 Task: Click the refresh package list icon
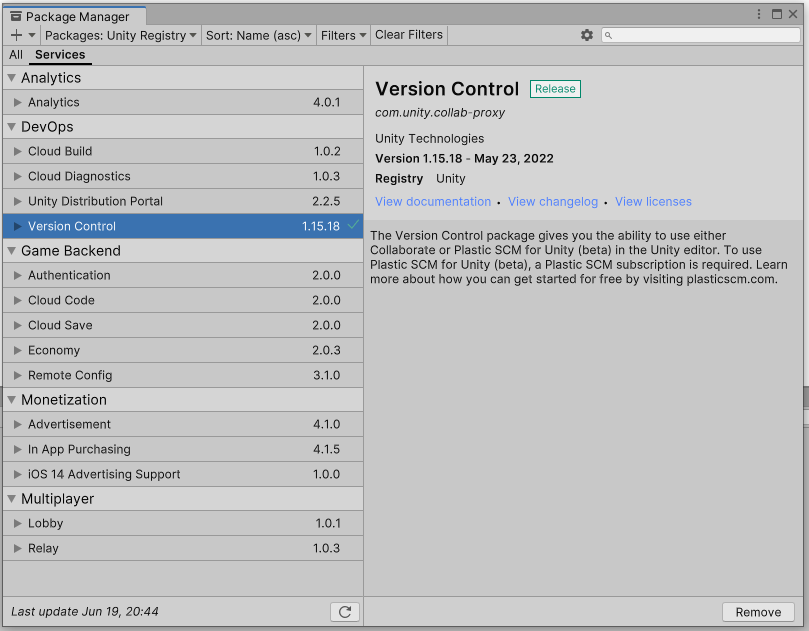pos(345,612)
